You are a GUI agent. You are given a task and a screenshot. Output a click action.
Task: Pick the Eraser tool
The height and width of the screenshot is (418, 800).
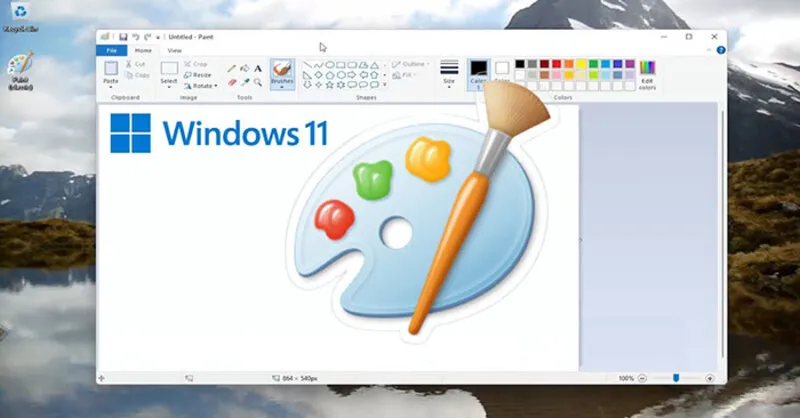coord(232,82)
